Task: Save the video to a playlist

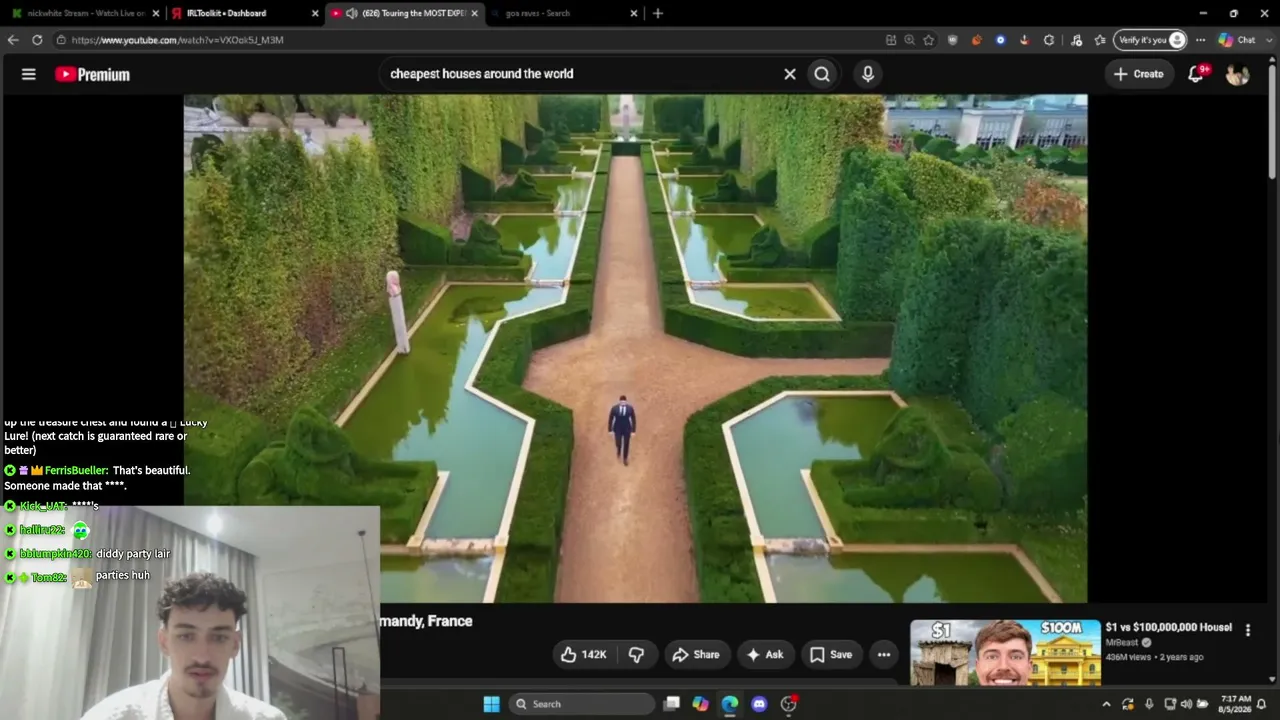Action: click(831, 655)
